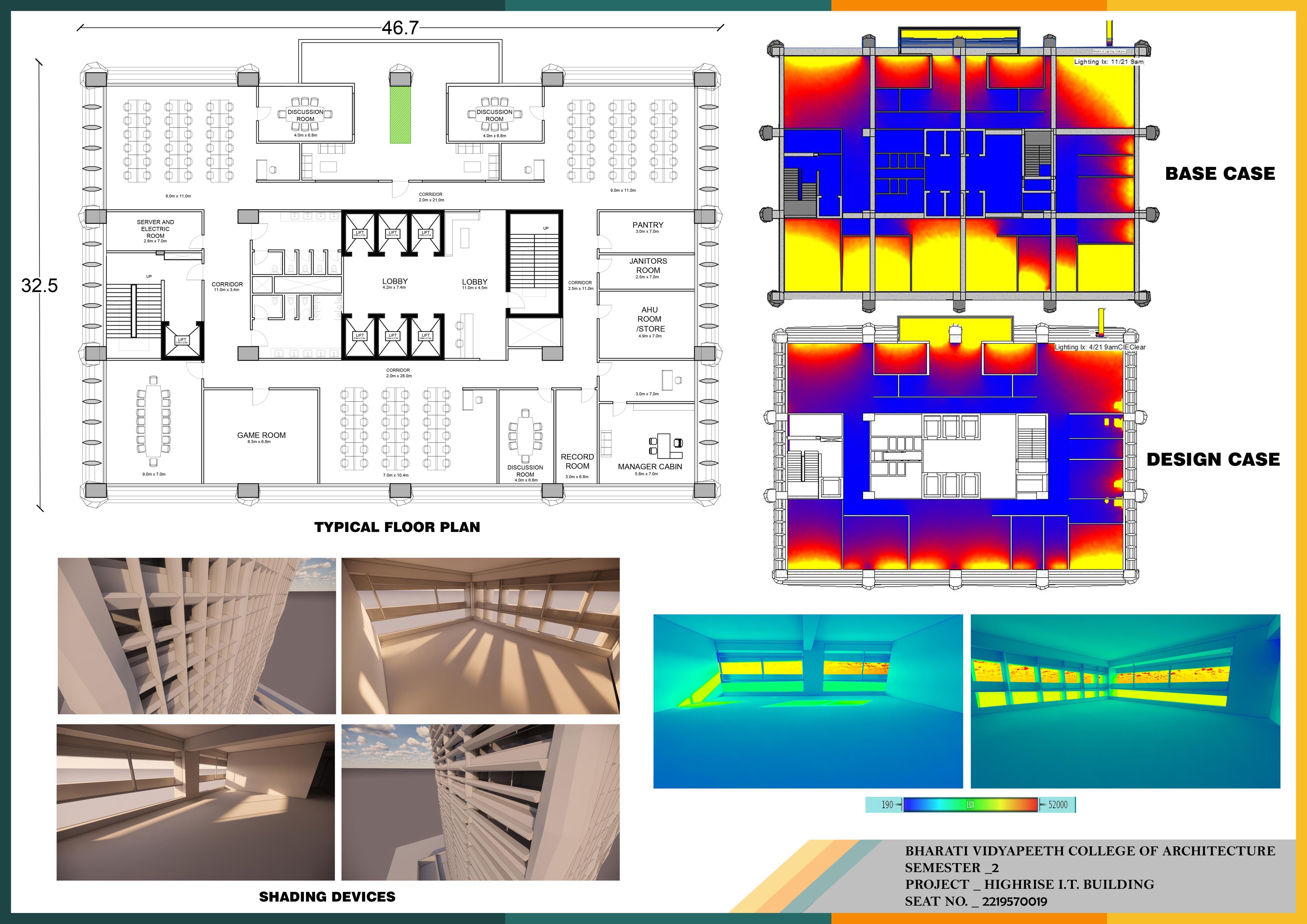Image resolution: width=1307 pixels, height=924 pixels.
Task: Click the TYPICAL FLOOR PLAN title
Action: [397, 527]
